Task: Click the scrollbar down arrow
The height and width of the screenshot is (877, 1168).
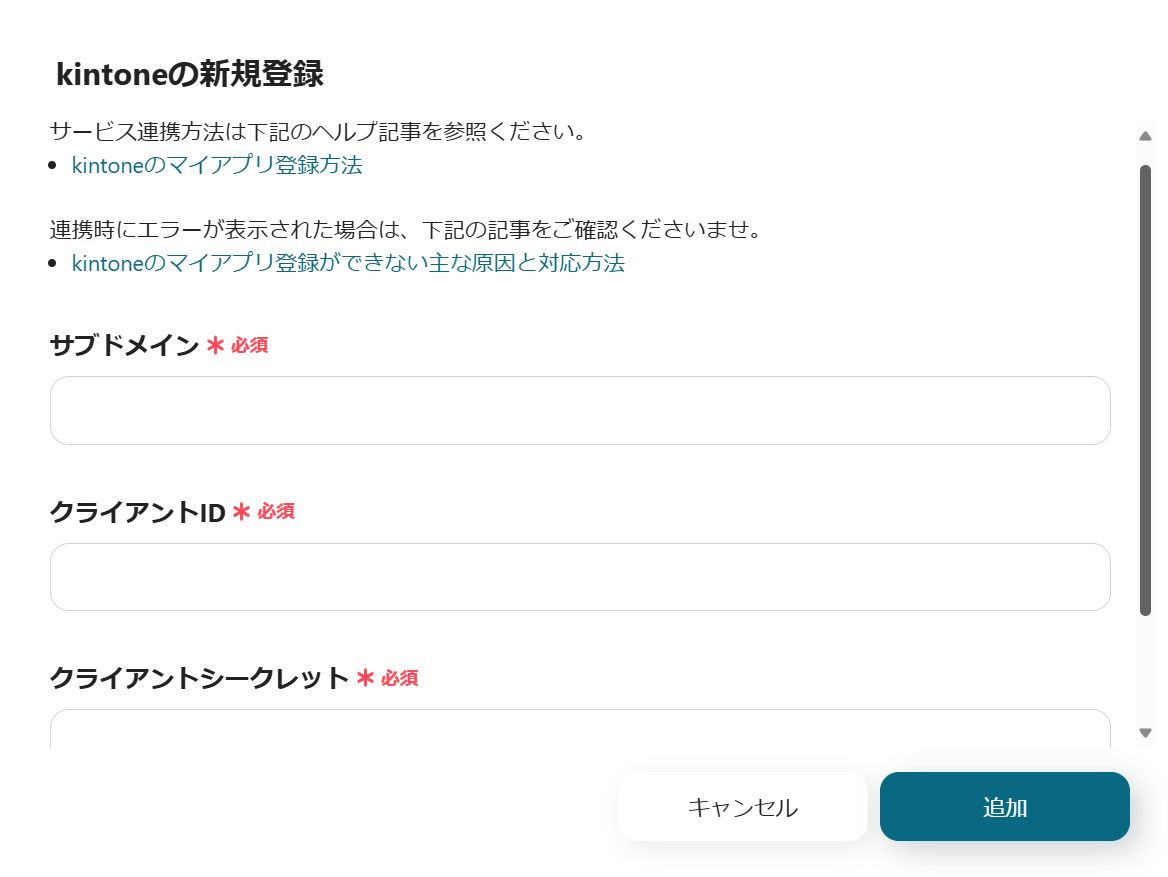Action: coord(1146,733)
